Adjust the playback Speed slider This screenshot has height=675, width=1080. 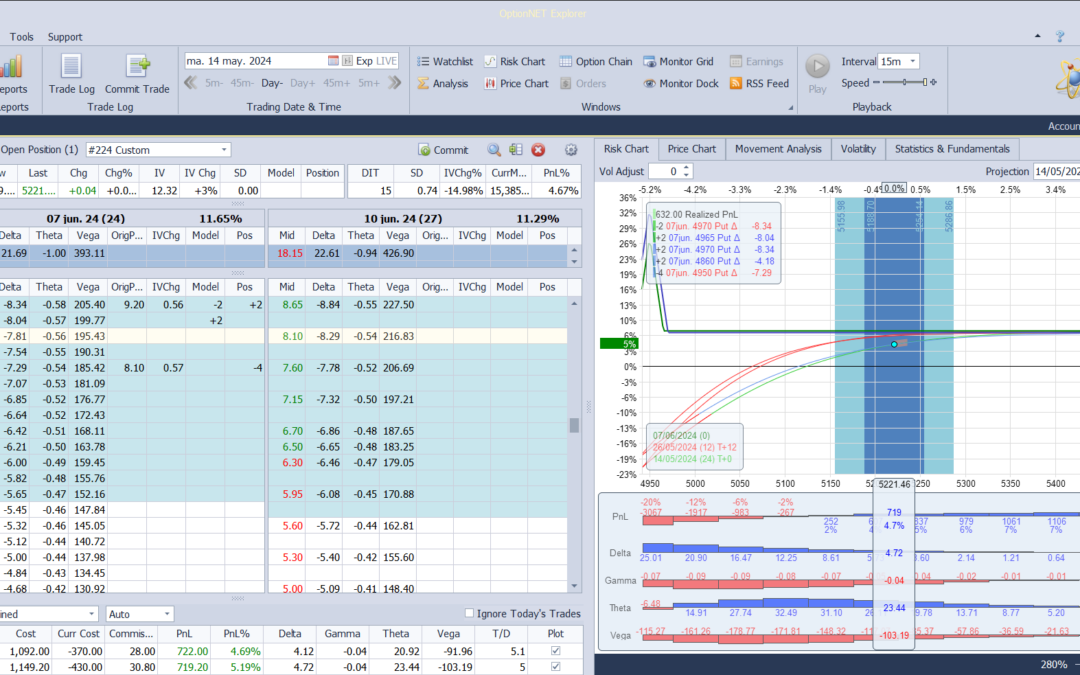[905, 83]
